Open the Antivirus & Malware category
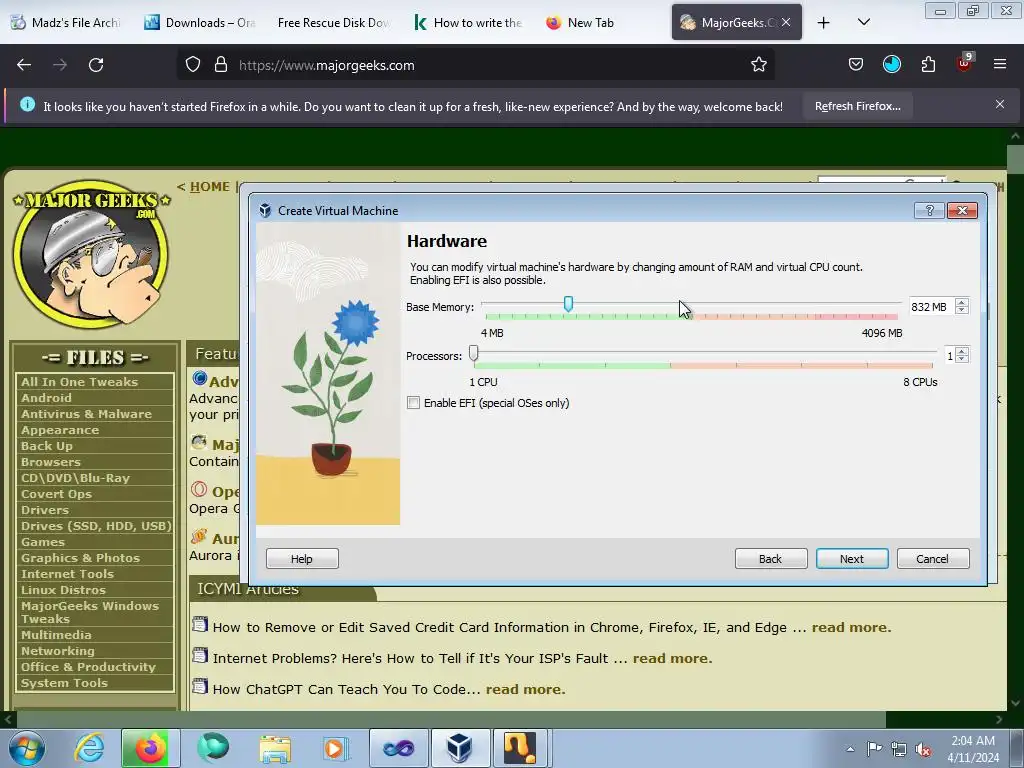1024x768 pixels. click(x=86, y=414)
